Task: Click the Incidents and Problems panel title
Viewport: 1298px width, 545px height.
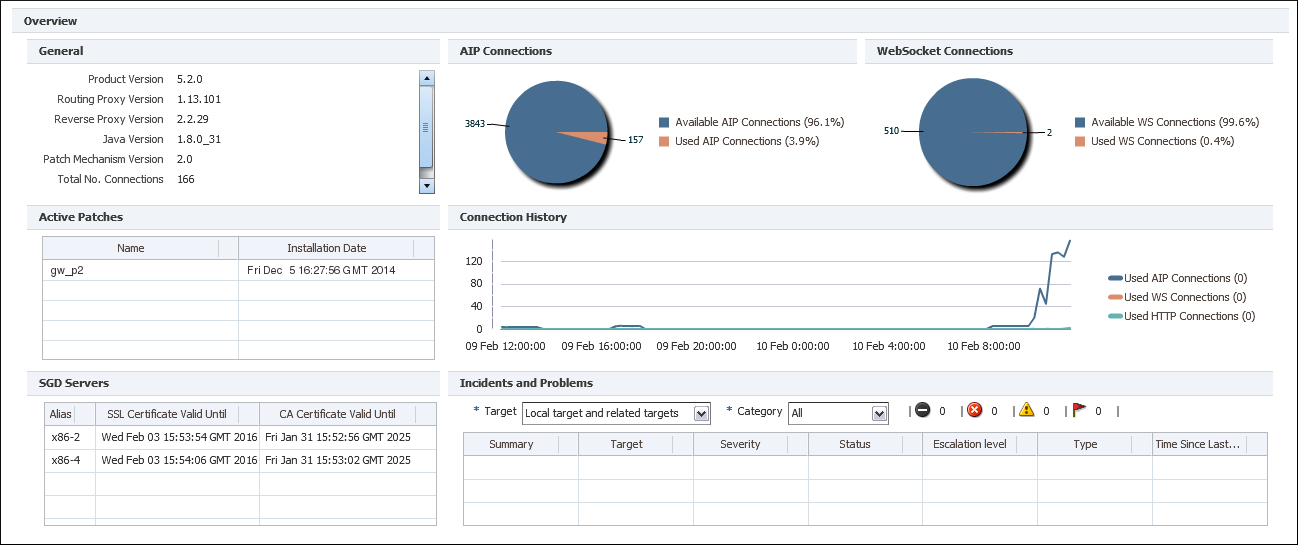Action: coord(526,383)
